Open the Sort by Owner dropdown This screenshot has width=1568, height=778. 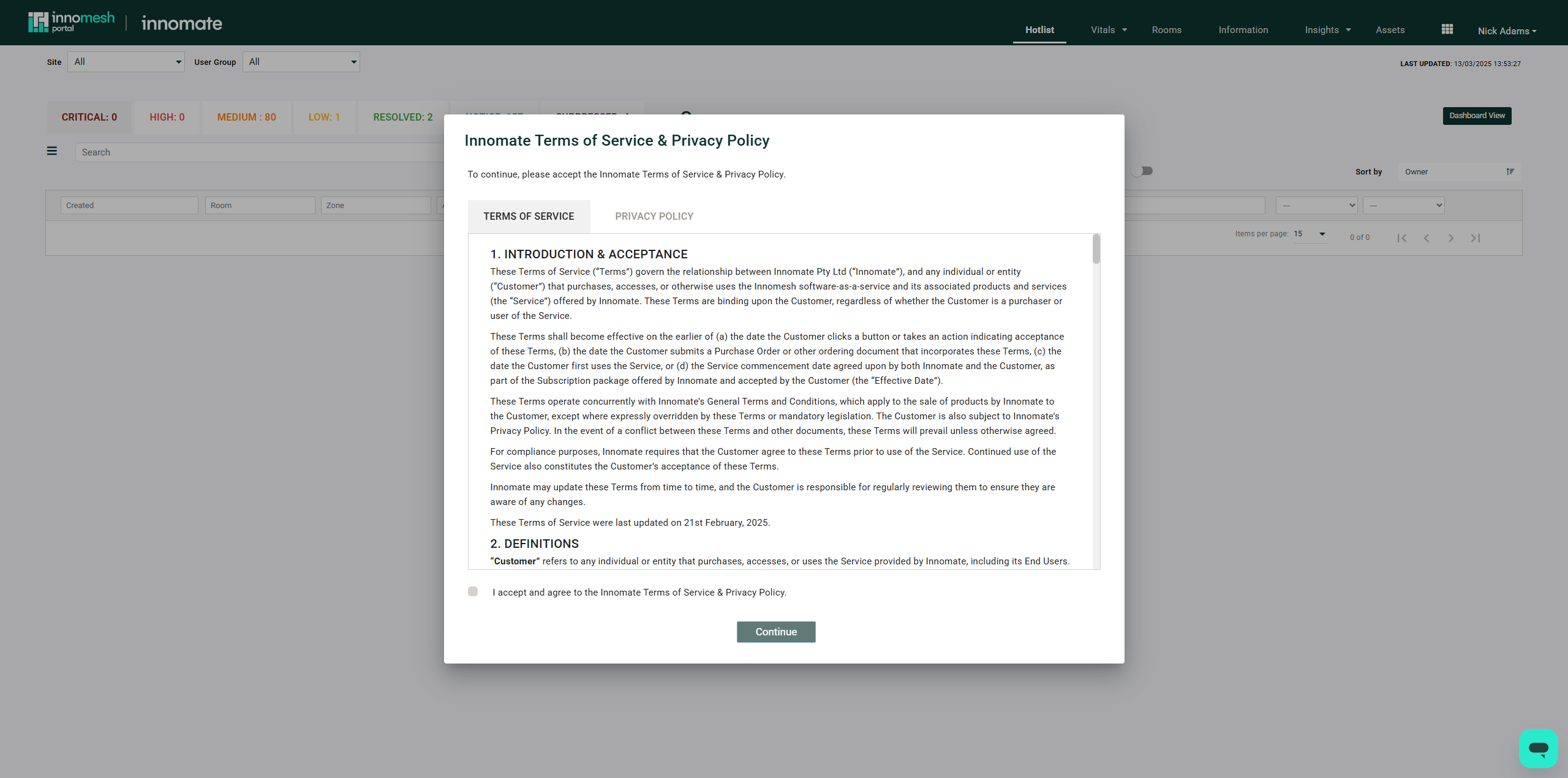click(x=1459, y=172)
